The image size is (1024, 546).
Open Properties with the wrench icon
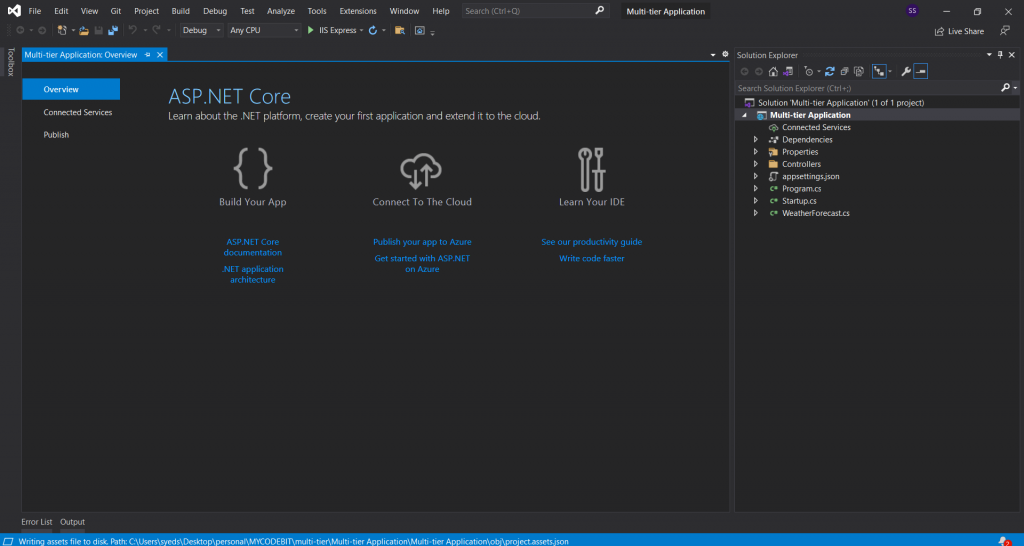click(906, 71)
